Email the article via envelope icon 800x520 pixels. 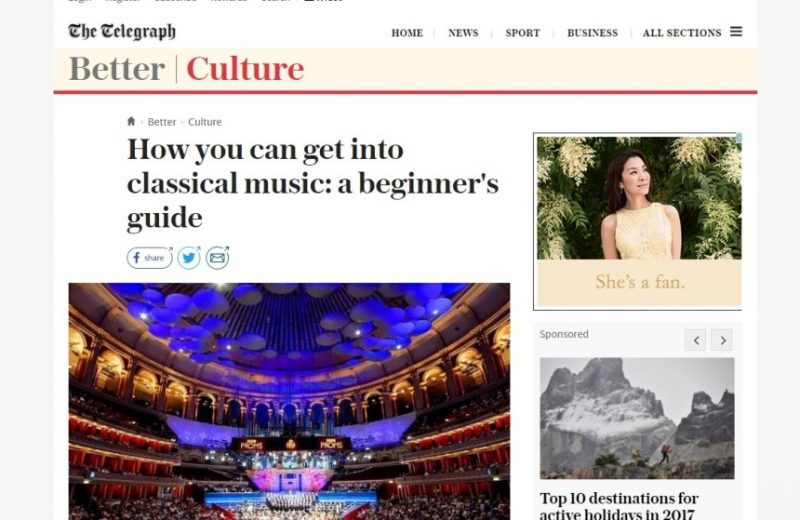point(218,258)
